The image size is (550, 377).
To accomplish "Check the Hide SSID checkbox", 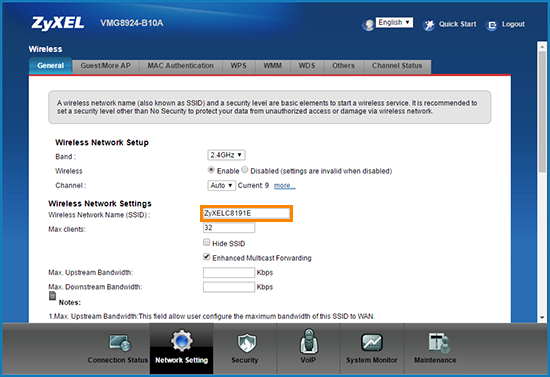I will click(207, 242).
